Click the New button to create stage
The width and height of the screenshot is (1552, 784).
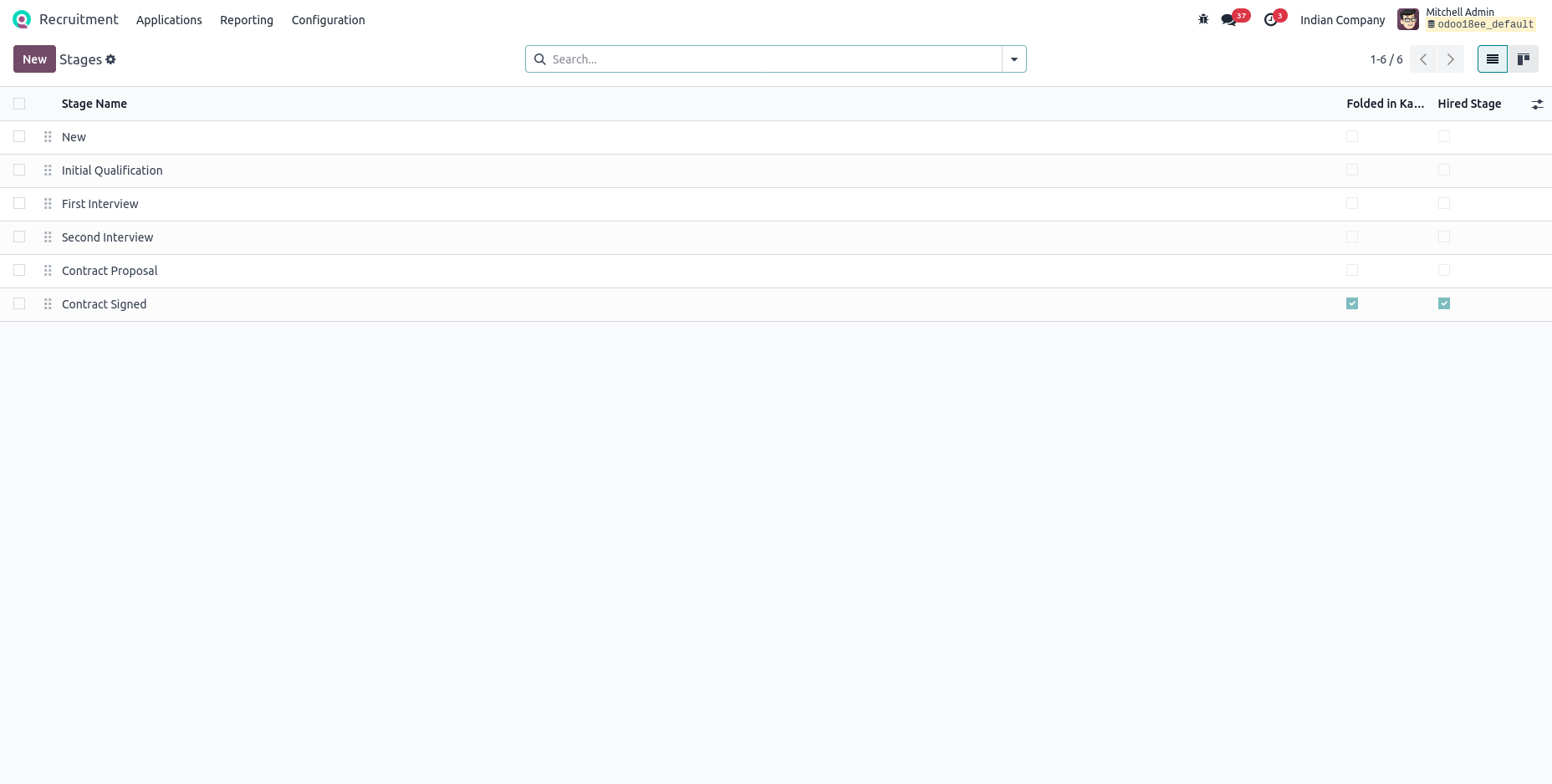(x=34, y=59)
